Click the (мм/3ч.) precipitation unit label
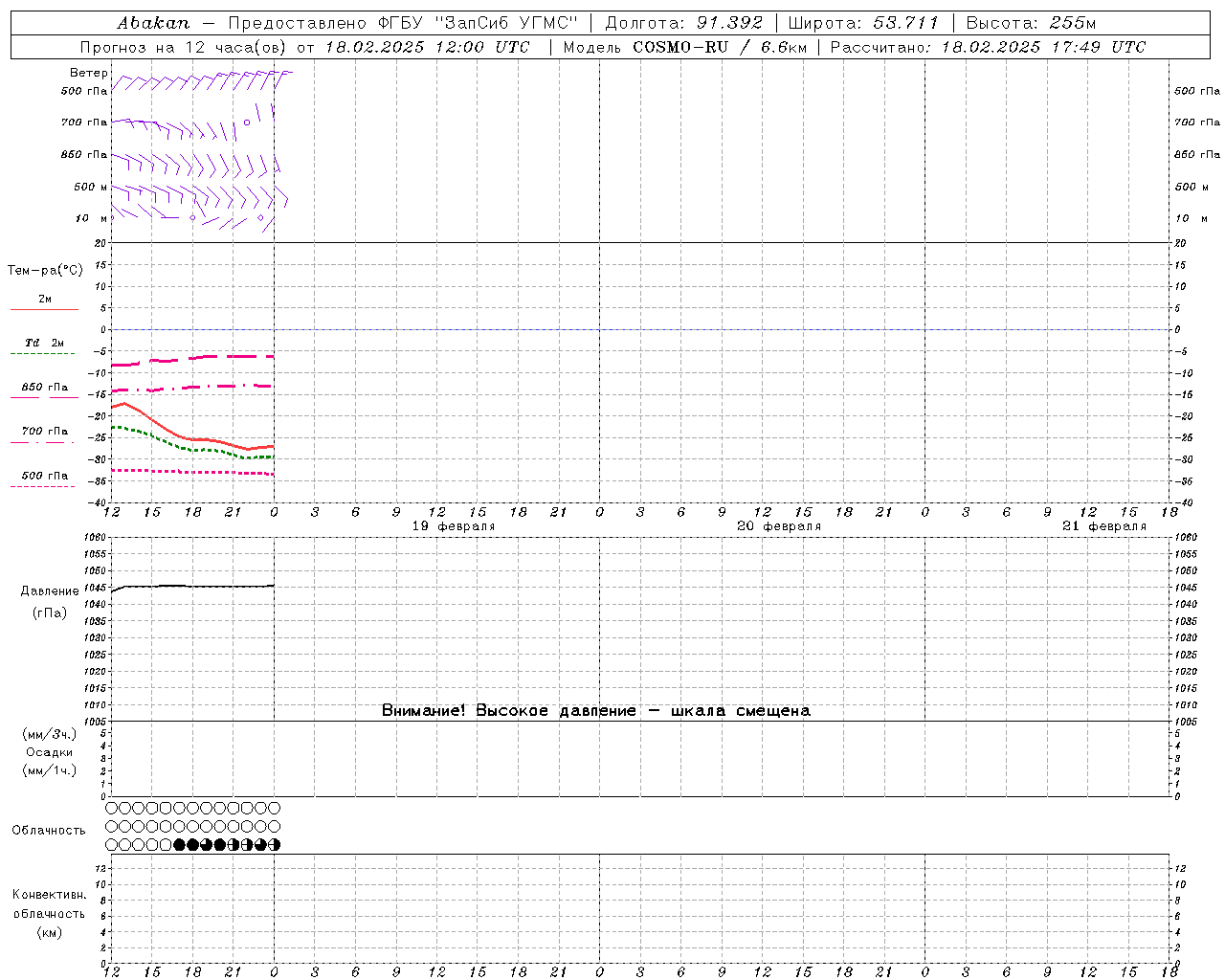Viewport: 1225px width, 980px height. (50, 734)
